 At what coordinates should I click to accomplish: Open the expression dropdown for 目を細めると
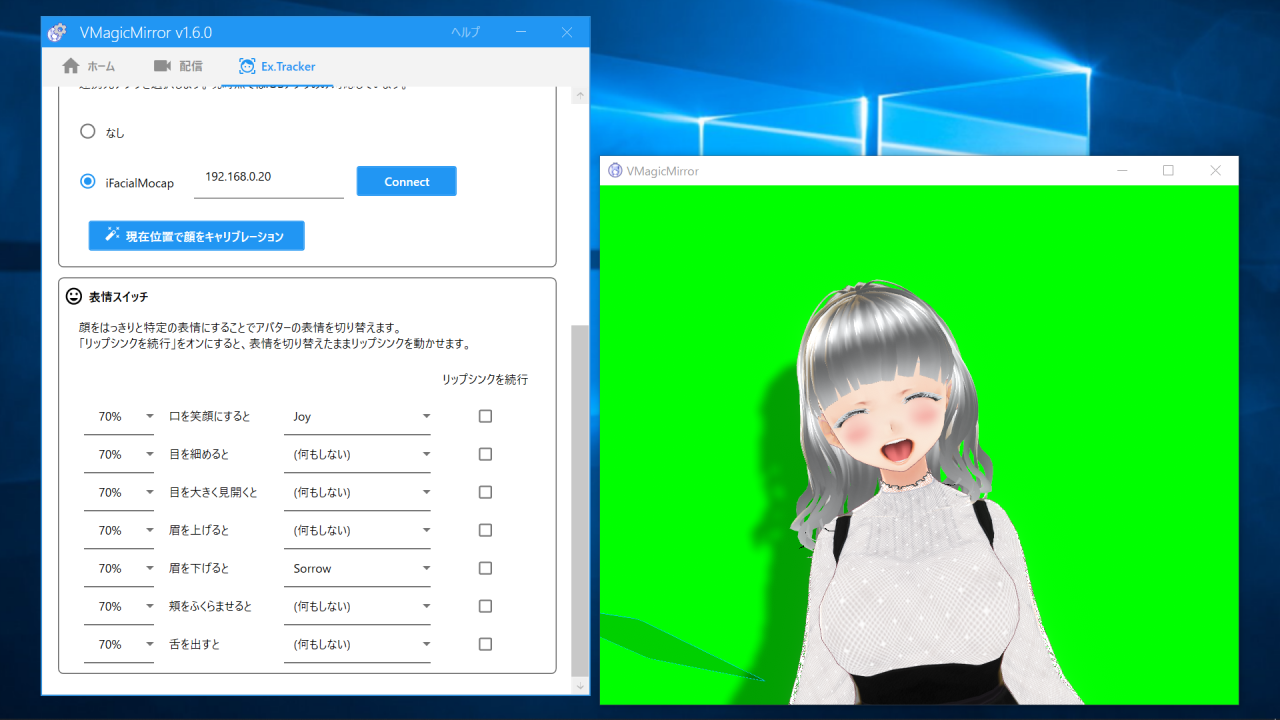[x=357, y=455]
